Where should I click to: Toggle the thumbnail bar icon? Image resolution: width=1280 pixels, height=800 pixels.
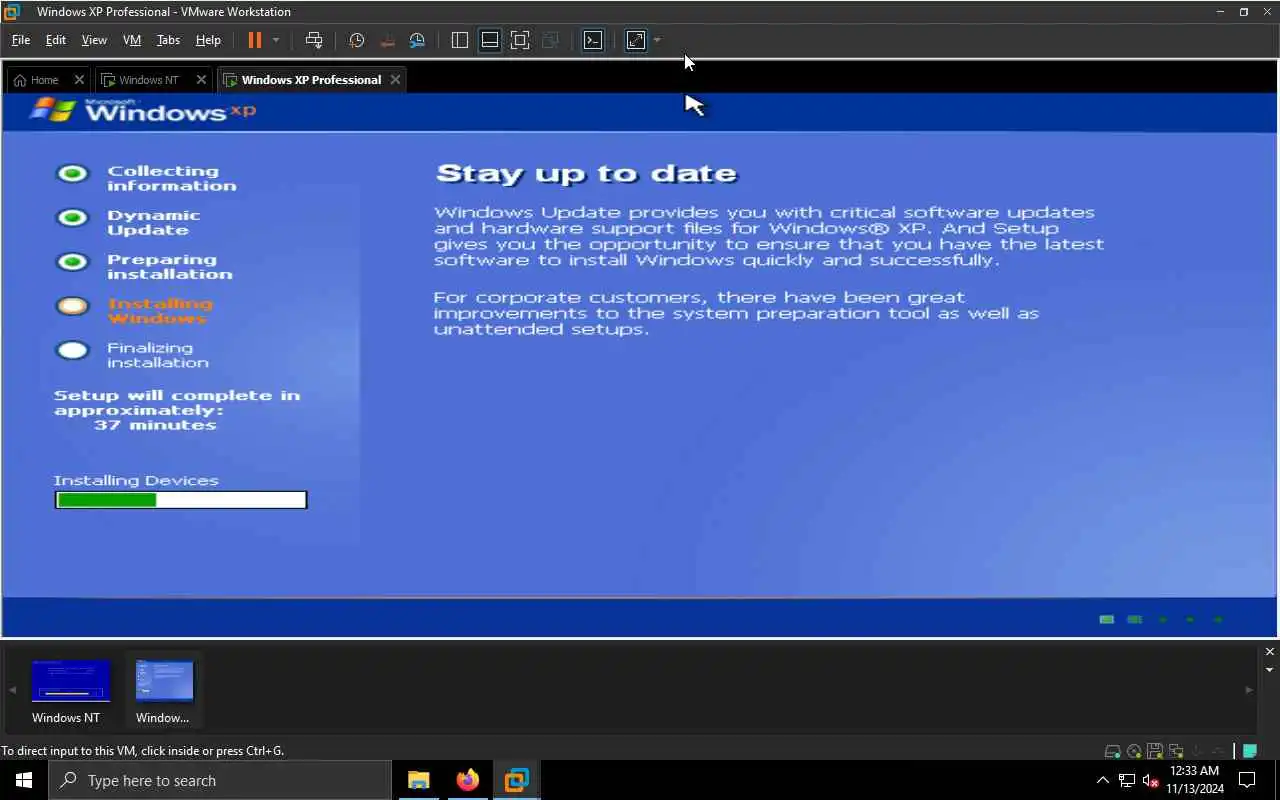(x=490, y=40)
